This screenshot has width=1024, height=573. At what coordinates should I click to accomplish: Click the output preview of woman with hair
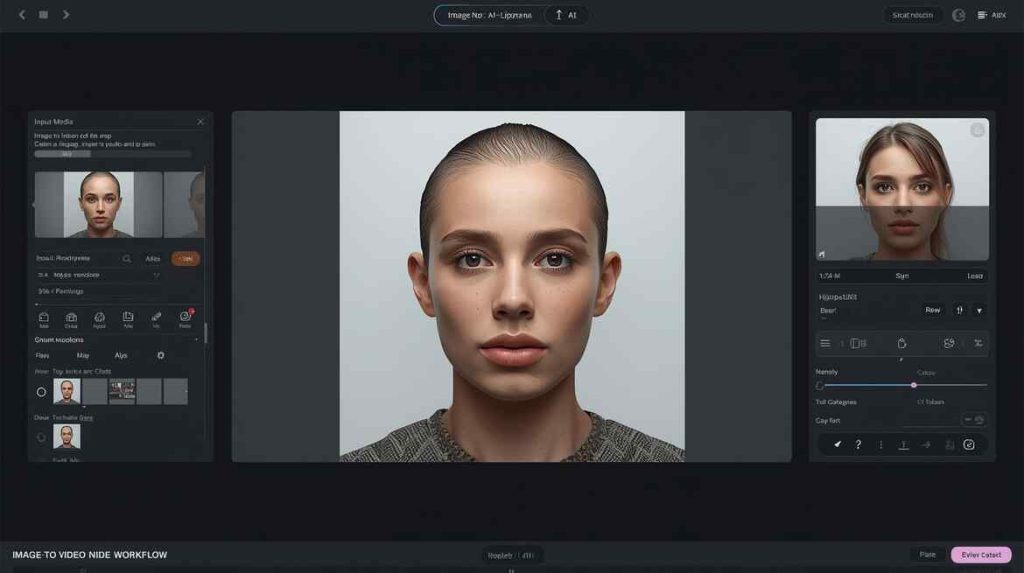[x=902, y=189]
